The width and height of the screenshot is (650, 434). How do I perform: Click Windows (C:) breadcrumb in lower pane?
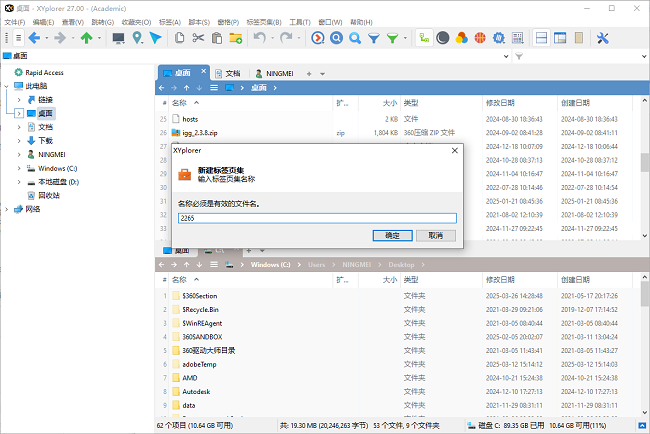tap(270, 264)
